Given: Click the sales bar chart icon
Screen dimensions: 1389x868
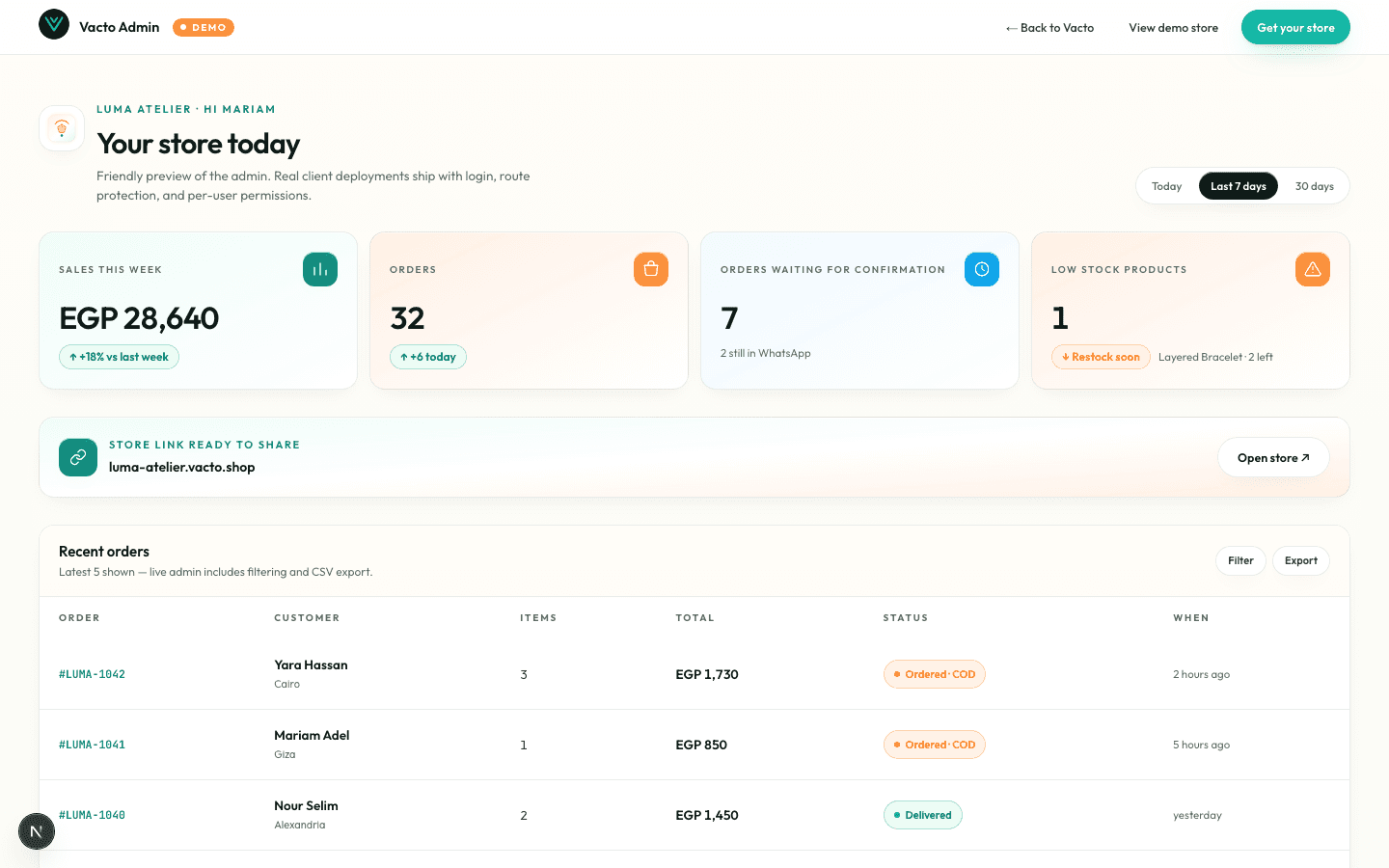Looking at the screenshot, I should pyautogui.click(x=320, y=269).
